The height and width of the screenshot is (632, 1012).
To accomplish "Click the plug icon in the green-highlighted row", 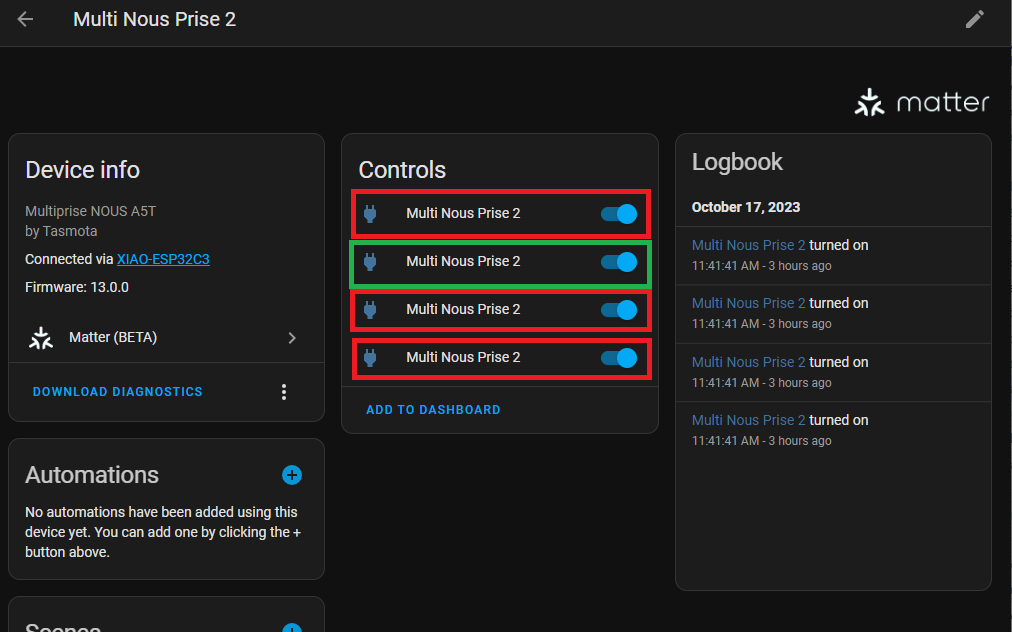I will click(371, 261).
